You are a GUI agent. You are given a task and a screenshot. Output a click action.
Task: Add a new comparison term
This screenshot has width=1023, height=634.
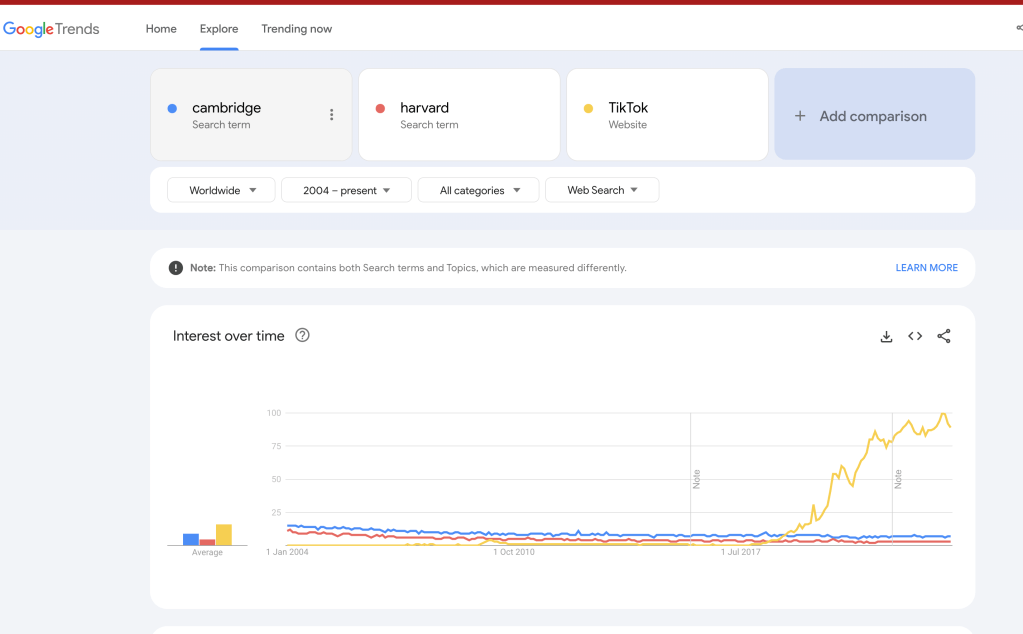(874, 114)
